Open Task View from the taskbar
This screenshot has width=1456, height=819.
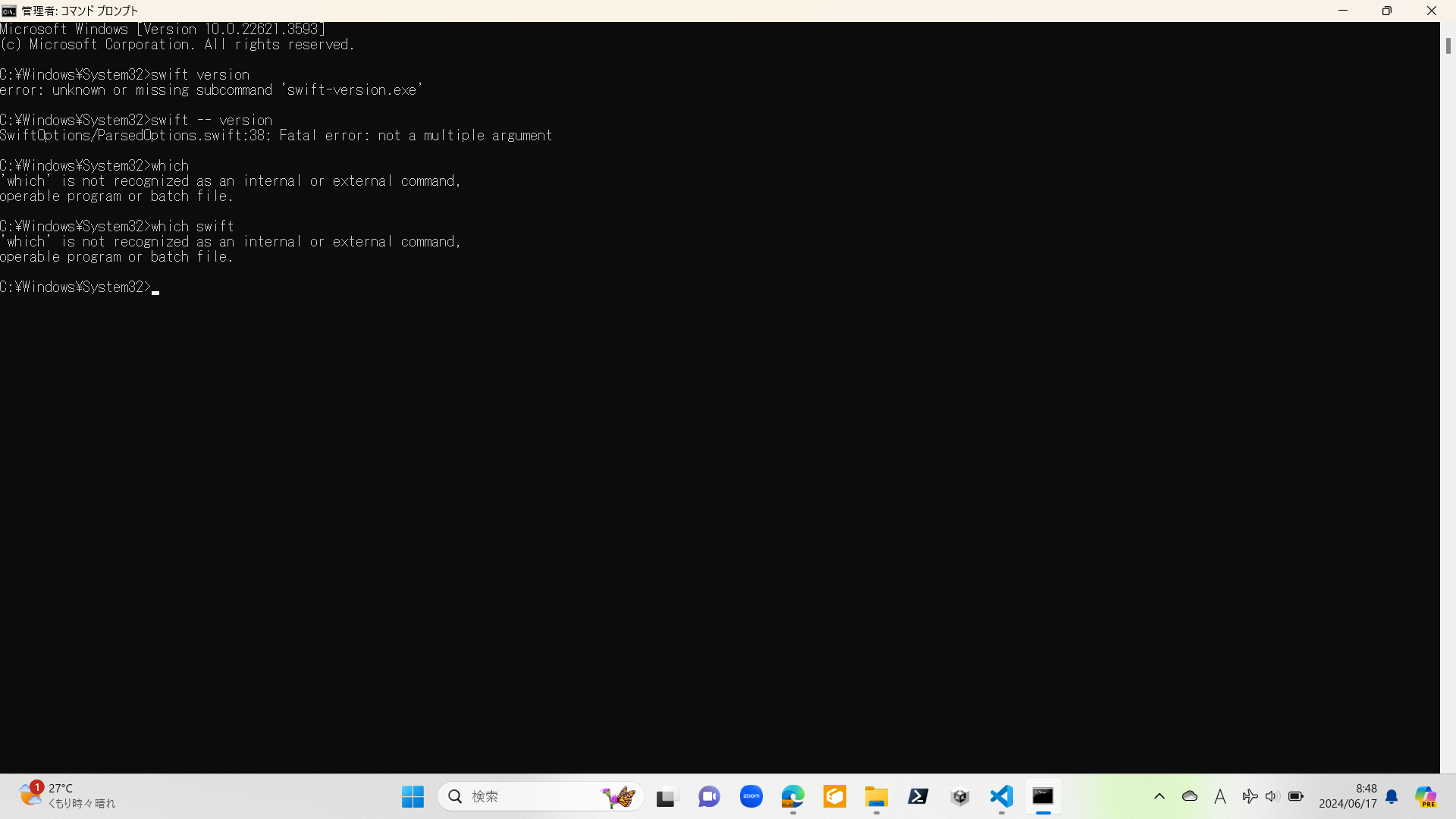click(x=666, y=797)
